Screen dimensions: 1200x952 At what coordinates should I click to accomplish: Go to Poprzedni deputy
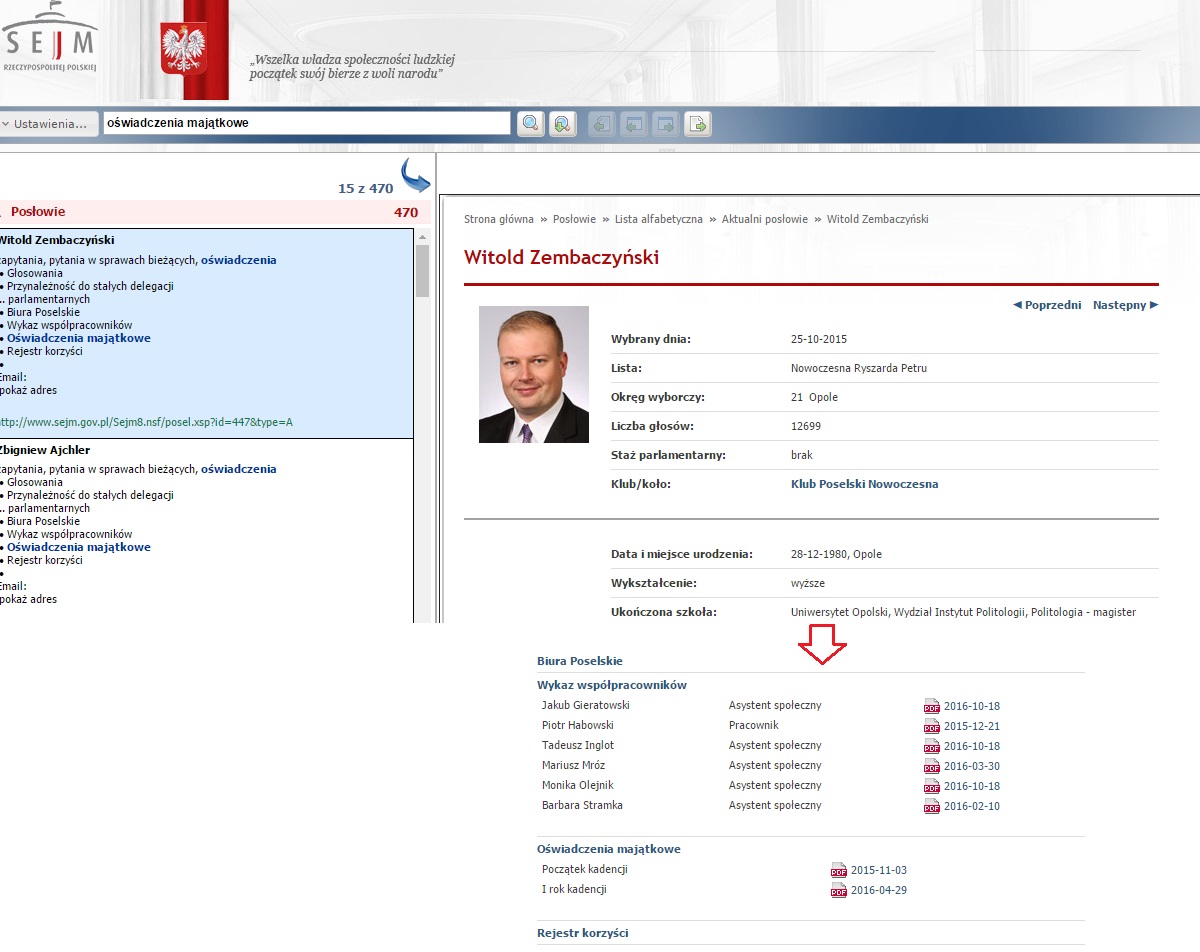click(1047, 305)
